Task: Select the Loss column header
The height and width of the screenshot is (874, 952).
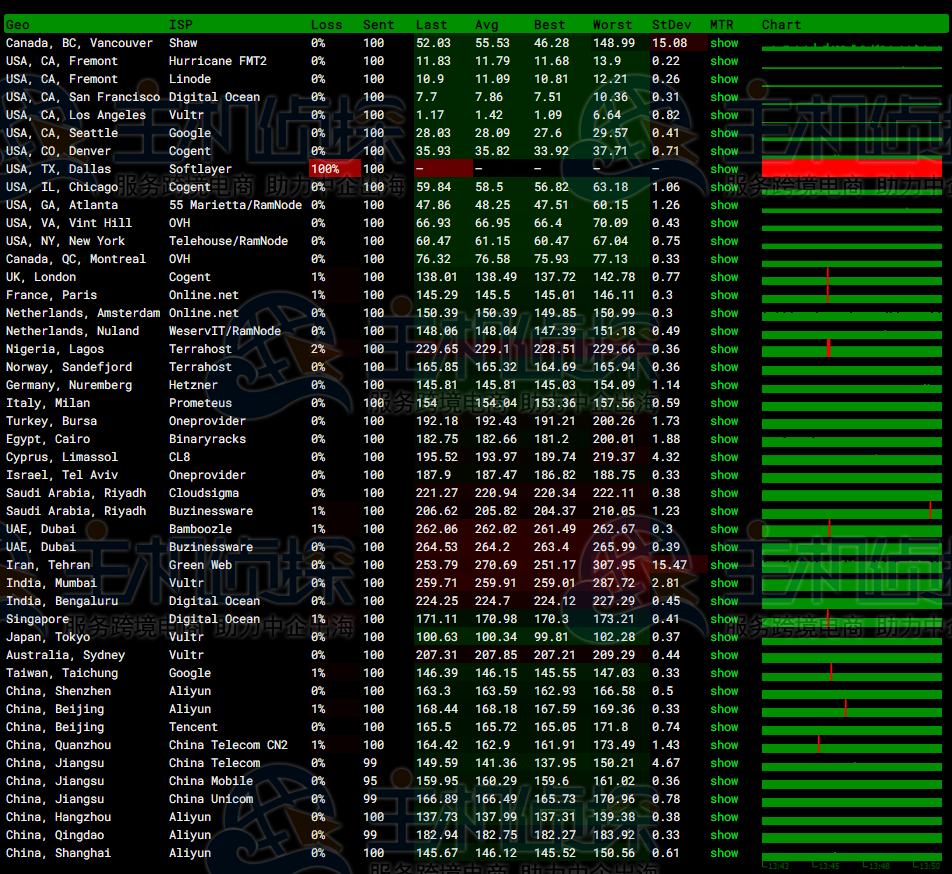Action: [x=326, y=24]
